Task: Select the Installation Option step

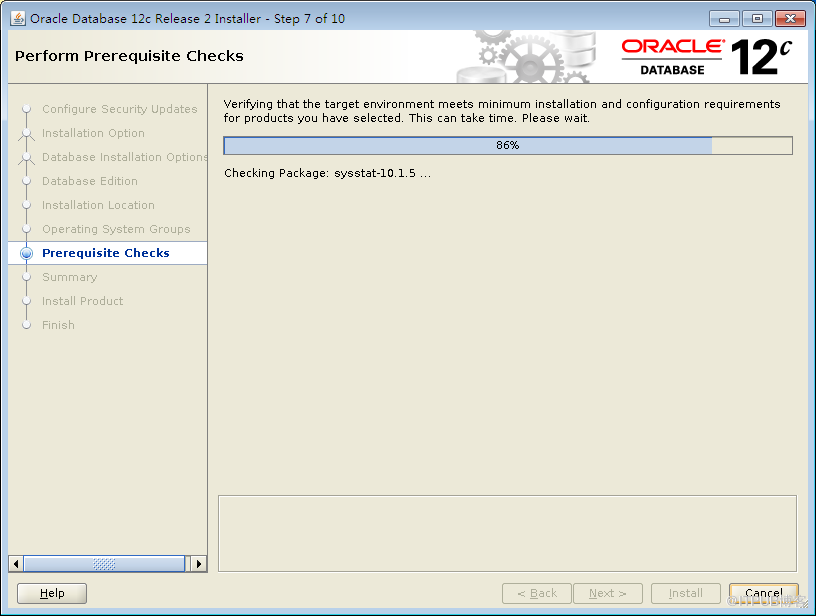Action: [x=93, y=133]
